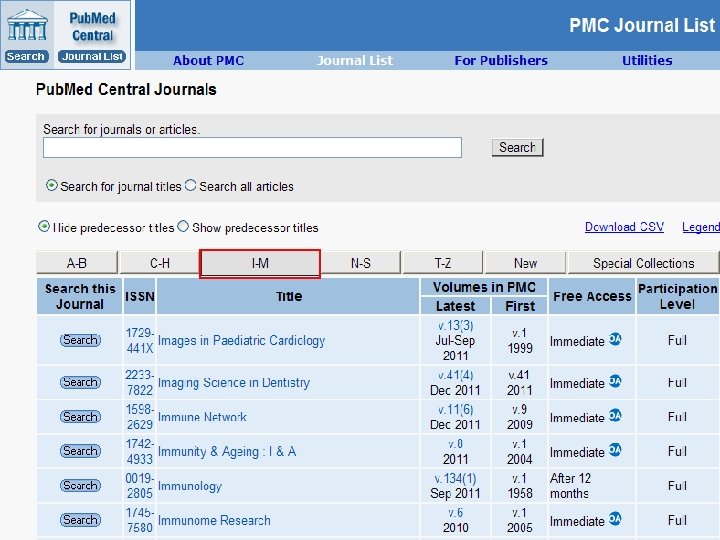The image size is (720, 540).
Task: Open latest volume v.8 for Immunity & Ageing
Action: click(x=456, y=444)
